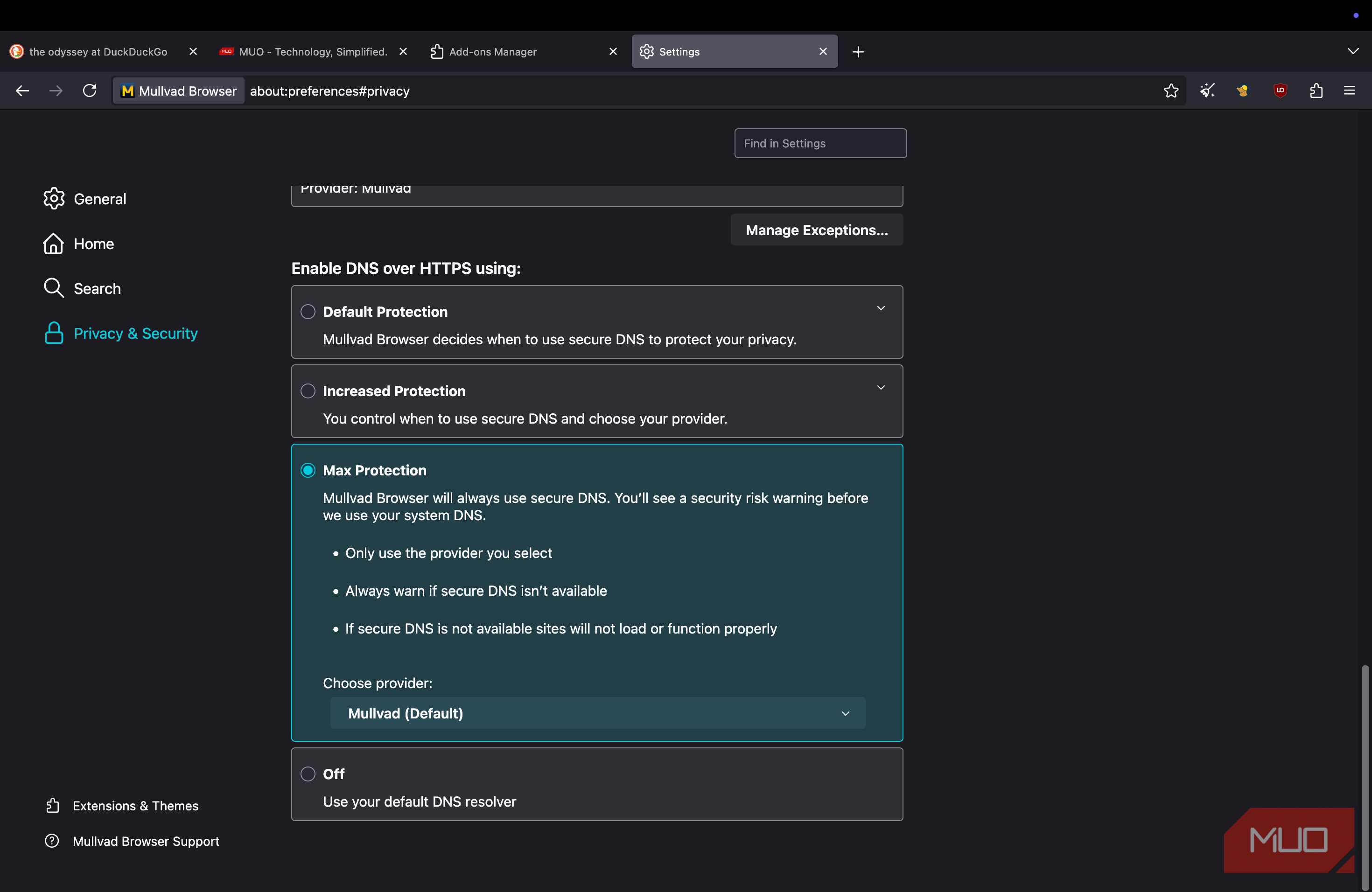Select the Off radio button for DNS
Image resolution: width=1372 pixels, height=892 pixels.
(308, 774)
